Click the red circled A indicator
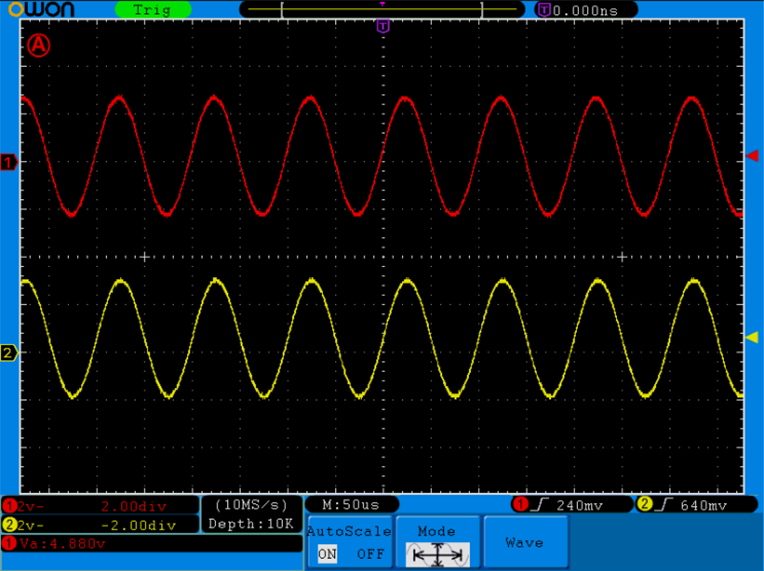The height and width of the screenshot is (571, 764). click(x=38, y=45)
